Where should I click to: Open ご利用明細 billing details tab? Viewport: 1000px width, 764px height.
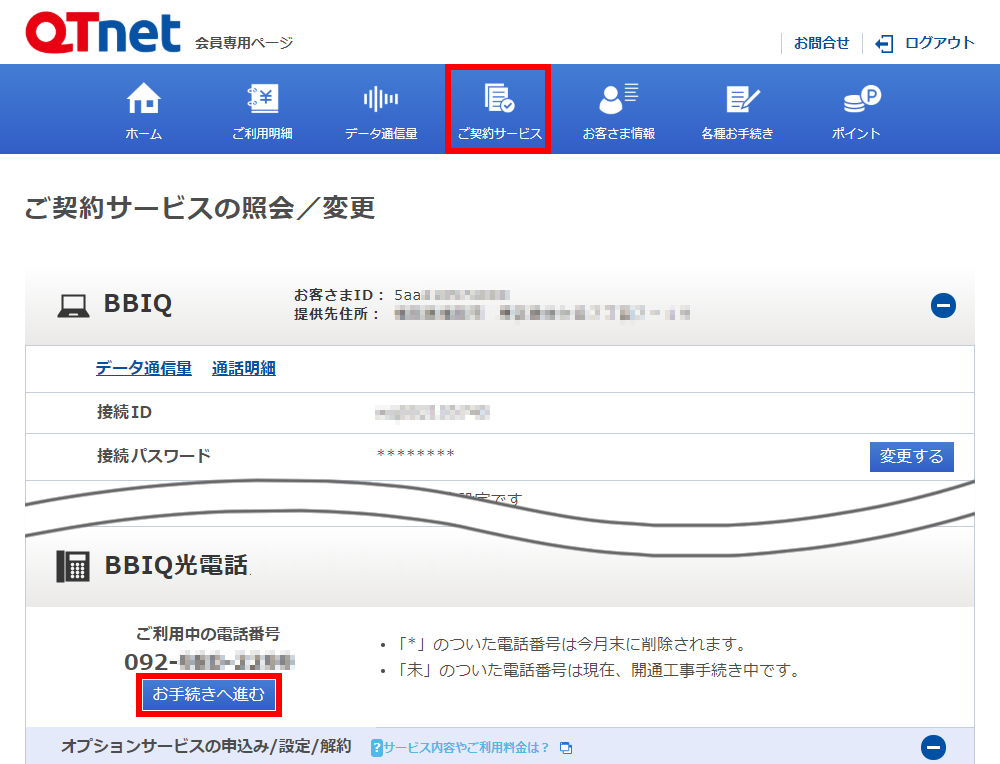pyautogui.click(x=262, y=110)
